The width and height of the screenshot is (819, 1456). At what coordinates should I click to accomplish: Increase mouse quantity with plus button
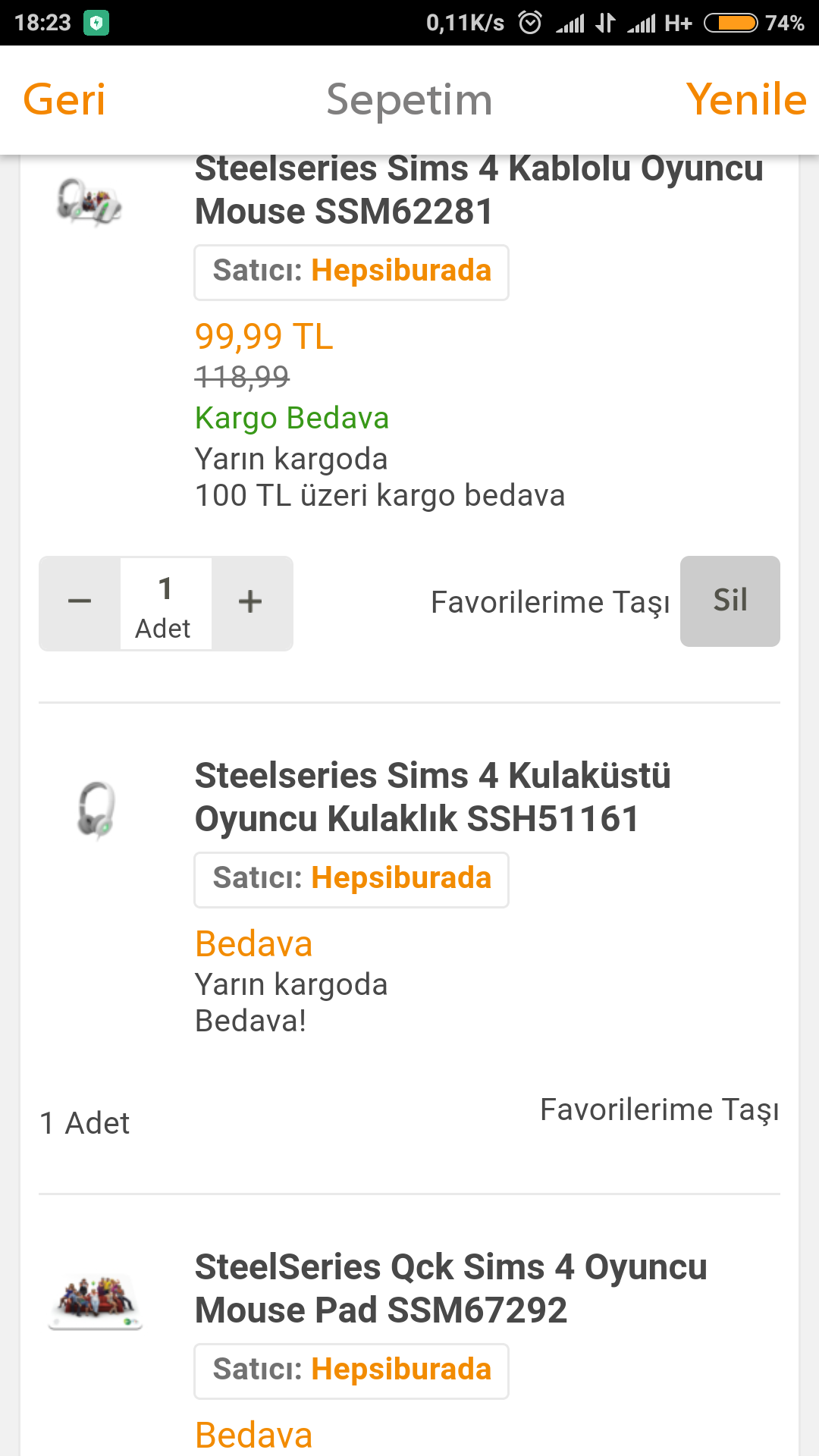[x=251, y=602]
